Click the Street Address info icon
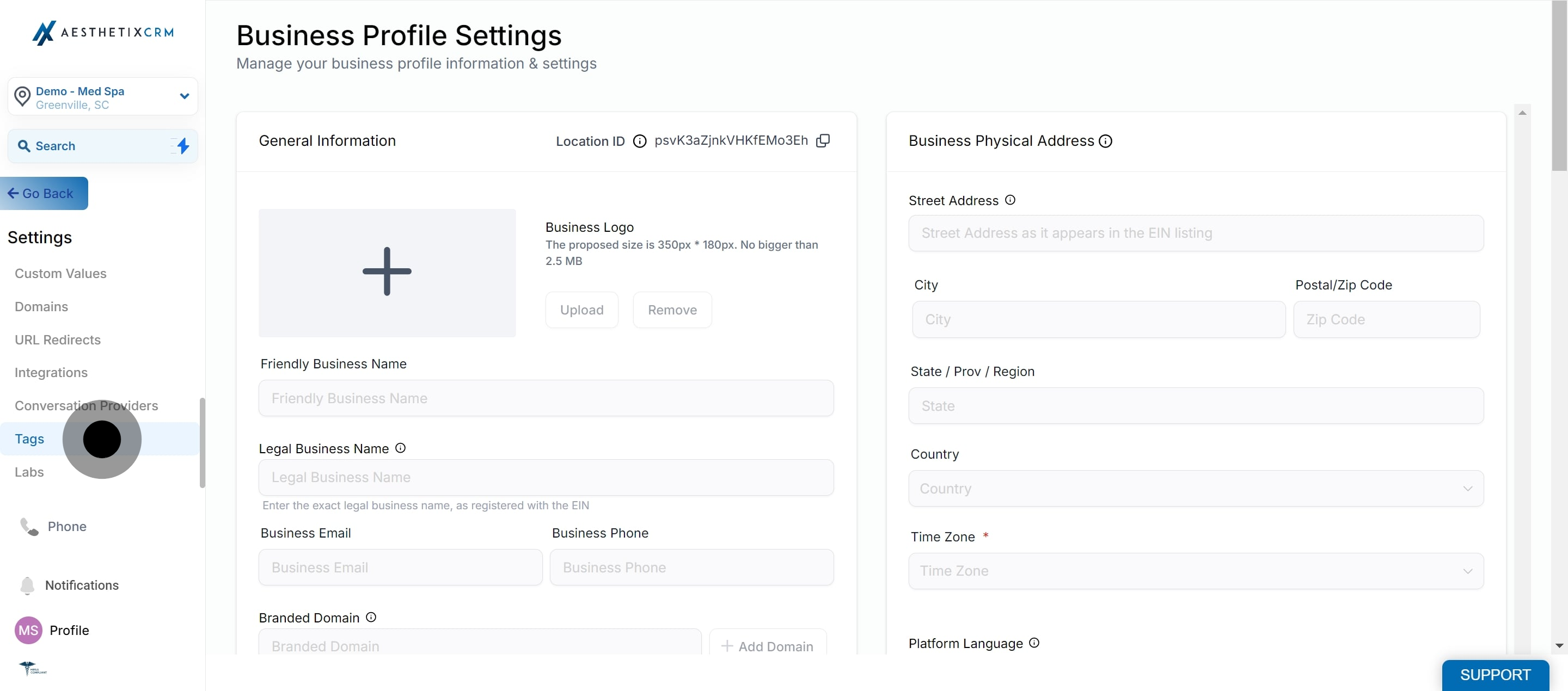1568x691 pixels. point(1010,200)
